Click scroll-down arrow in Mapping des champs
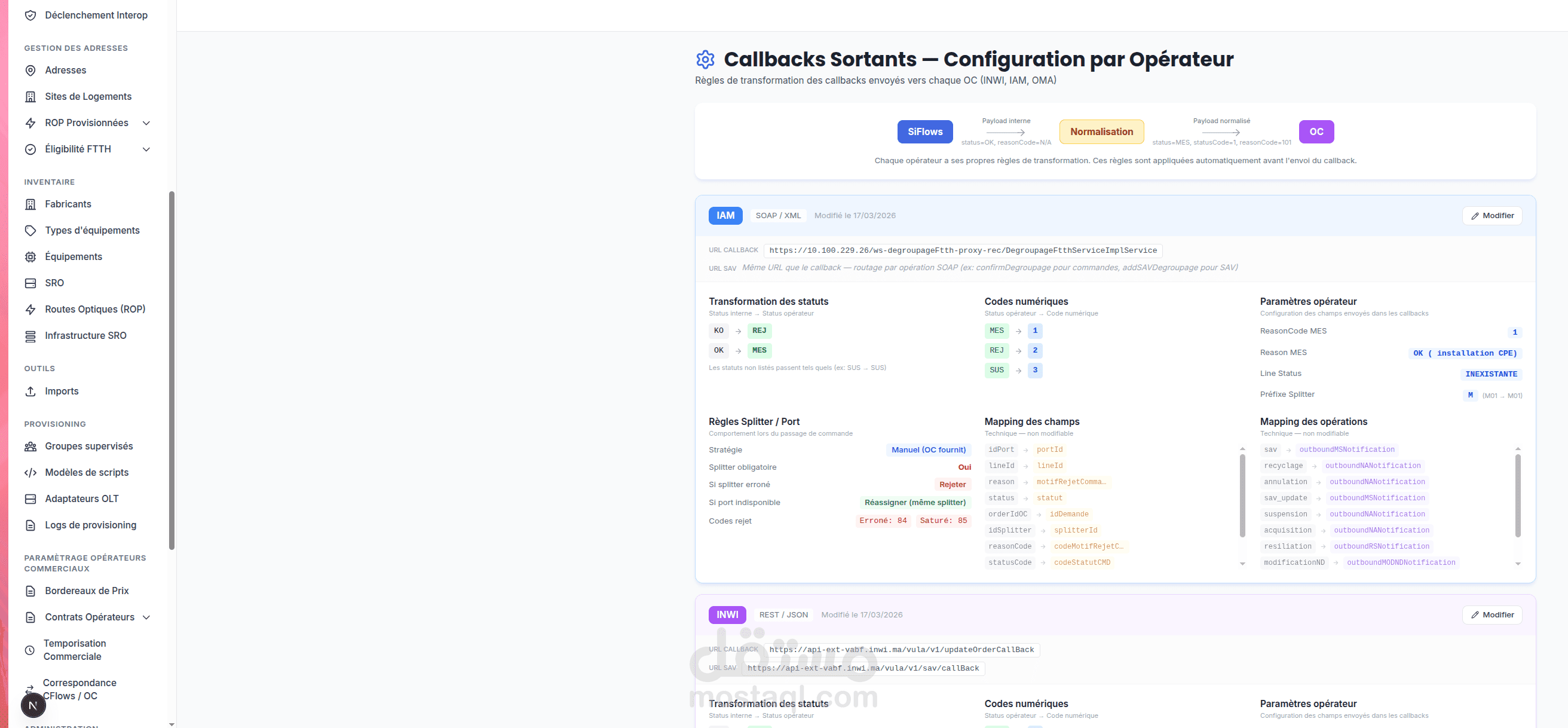 point(1242,564)
